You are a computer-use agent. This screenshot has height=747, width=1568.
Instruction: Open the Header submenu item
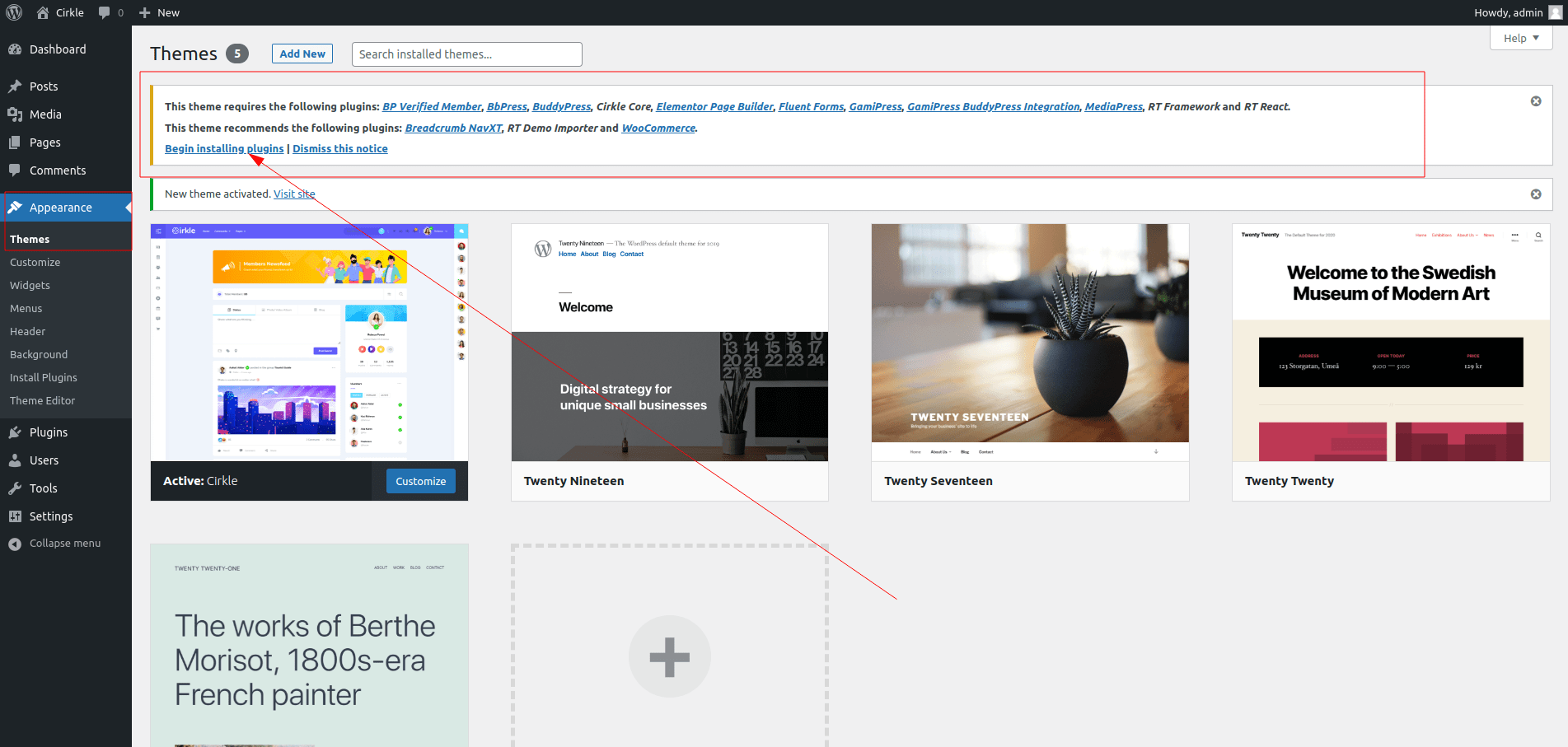28,331
